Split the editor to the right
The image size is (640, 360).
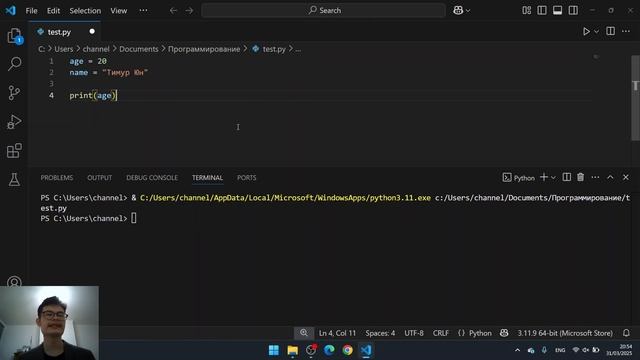click(x=611, y=31)
